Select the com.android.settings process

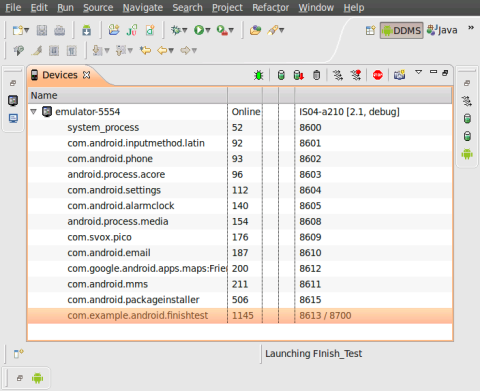click(240, 190)
